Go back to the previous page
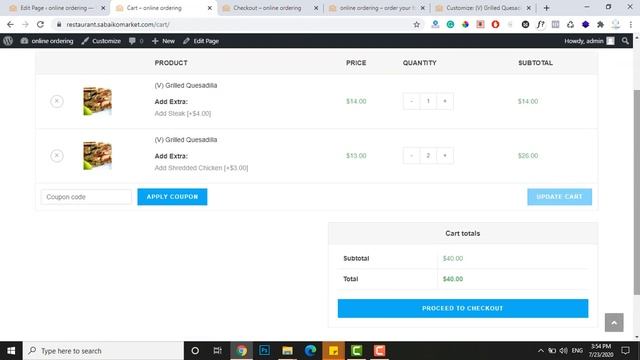640x360 pixels. (10, 24)
